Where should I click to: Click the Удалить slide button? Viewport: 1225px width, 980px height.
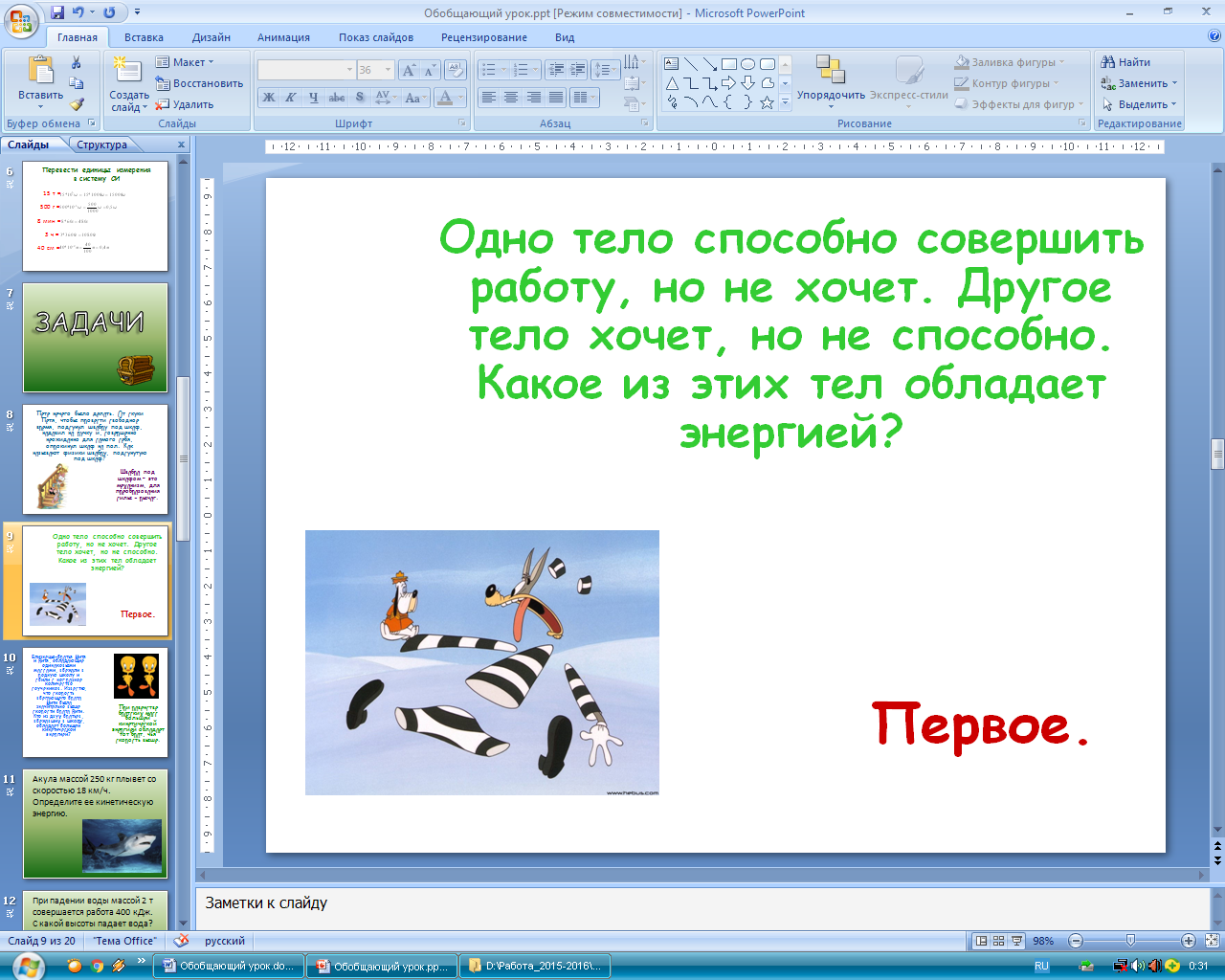(x=185, y=104)
